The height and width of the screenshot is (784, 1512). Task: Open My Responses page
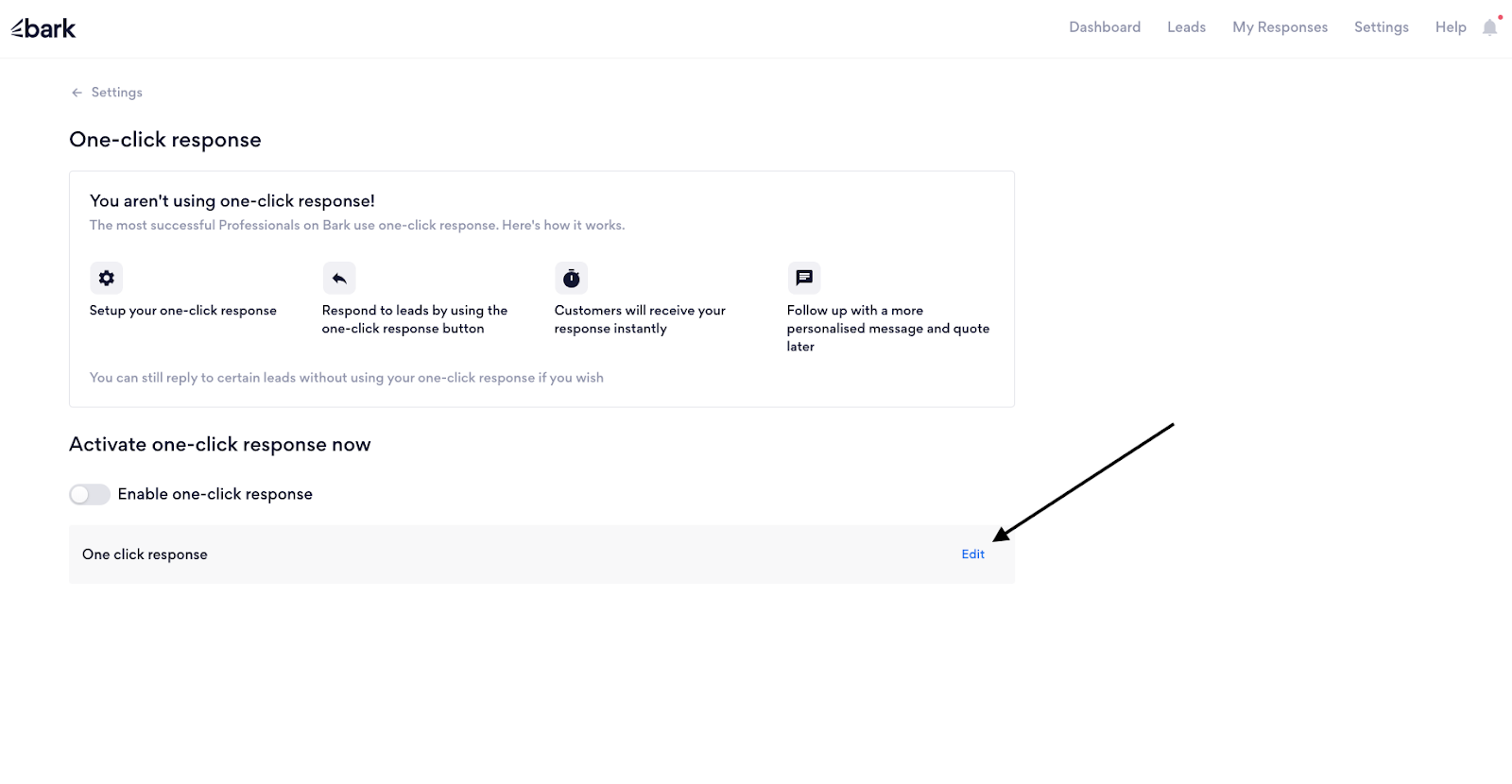click(x=1280, y=27)
